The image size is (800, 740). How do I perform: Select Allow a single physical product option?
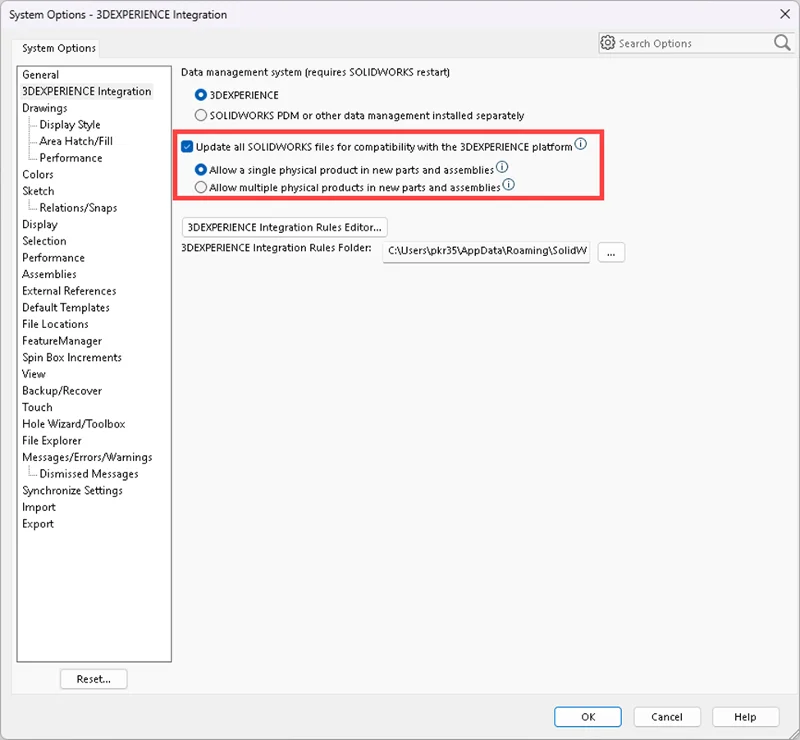(201, 170)
